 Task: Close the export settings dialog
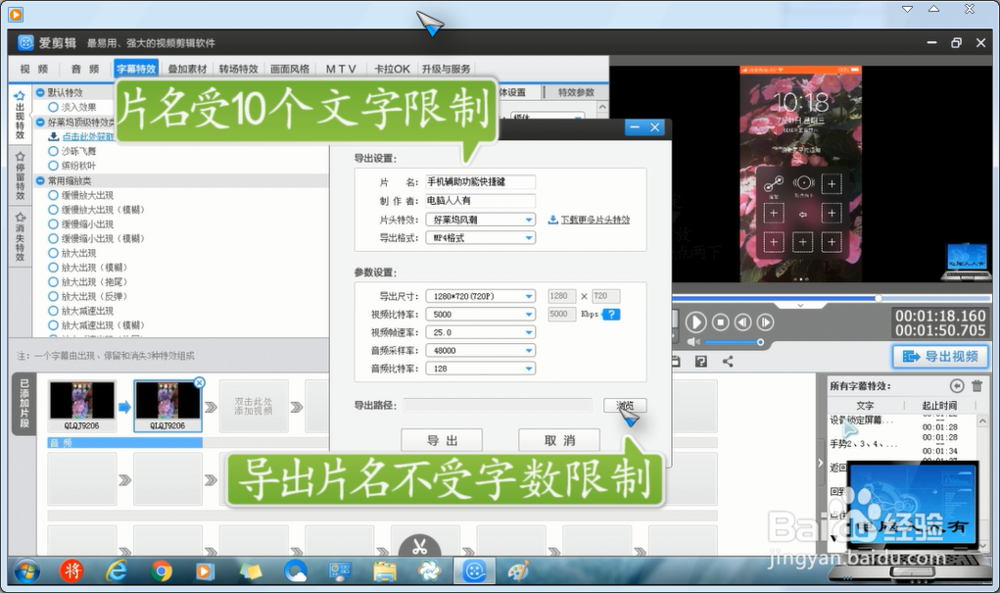pyautogui.click(x=655, y=128)
